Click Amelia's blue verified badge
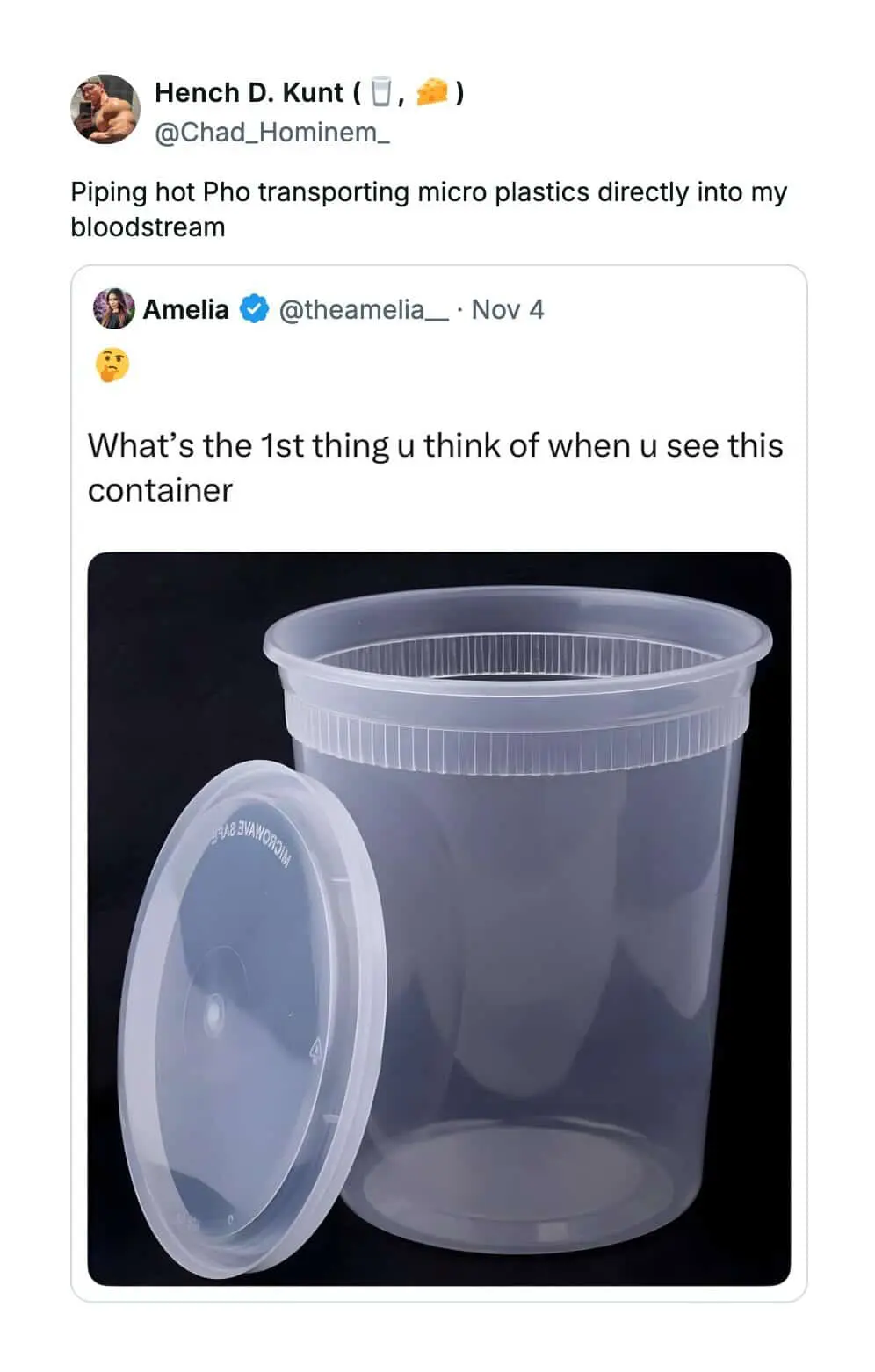This screenshot has width=875, height=1372. (255, 309)
